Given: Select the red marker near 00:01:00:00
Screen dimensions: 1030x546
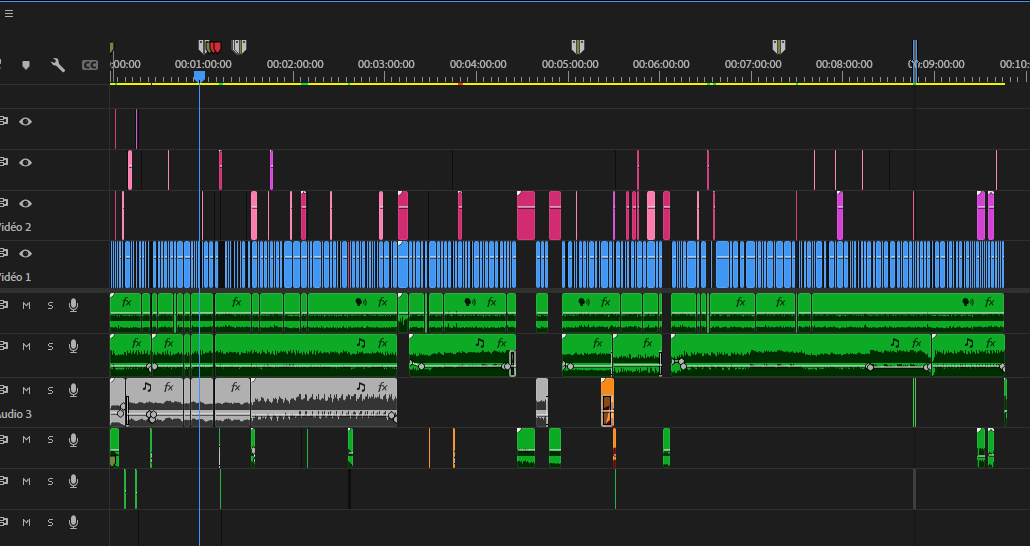Looking at the screenshot, I should coord(216,47).
